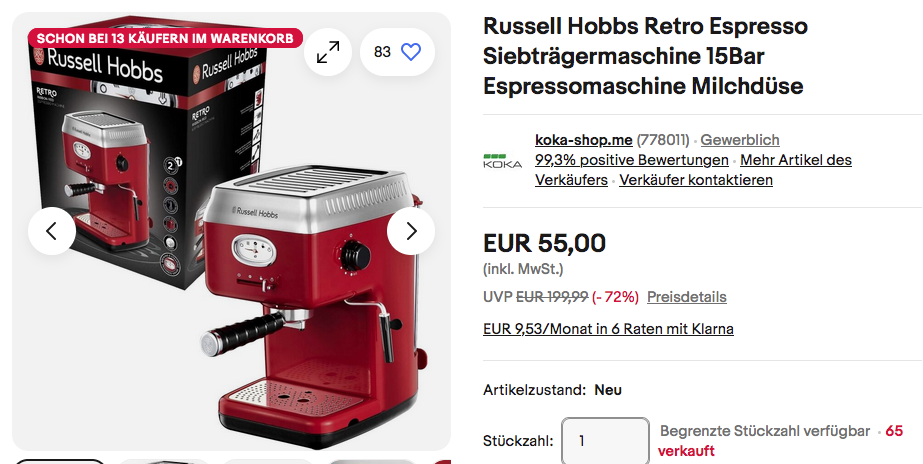Click the red Warenkorb buyers badge
The image size is (923, 464).
[165, 38]
